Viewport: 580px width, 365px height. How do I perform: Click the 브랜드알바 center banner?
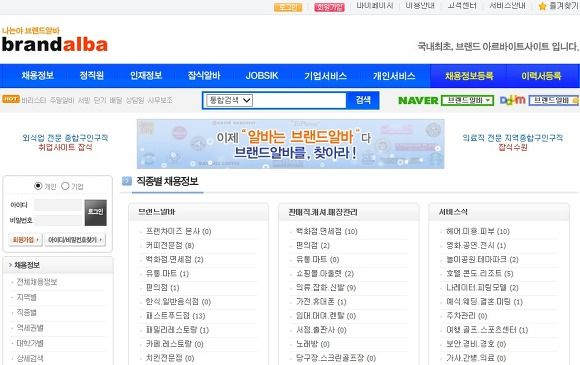click(x=290, y=144)
